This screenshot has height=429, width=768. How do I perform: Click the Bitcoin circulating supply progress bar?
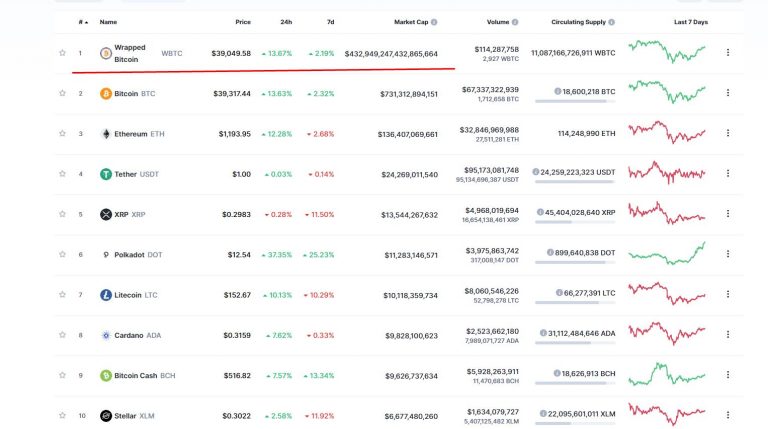pyautogui.click(x=575, y=101)
